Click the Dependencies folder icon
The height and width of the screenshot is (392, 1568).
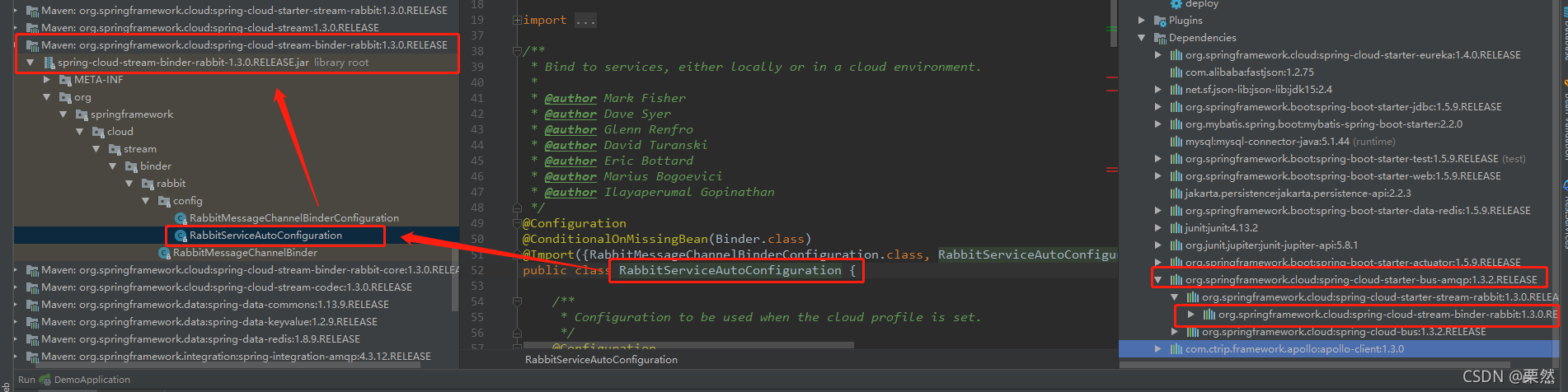1160,38
